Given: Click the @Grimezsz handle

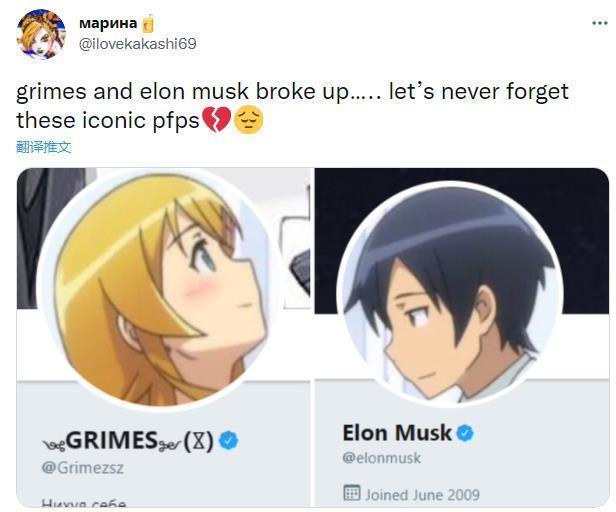Looking at the screenshot, I should [x=83, y=467].
